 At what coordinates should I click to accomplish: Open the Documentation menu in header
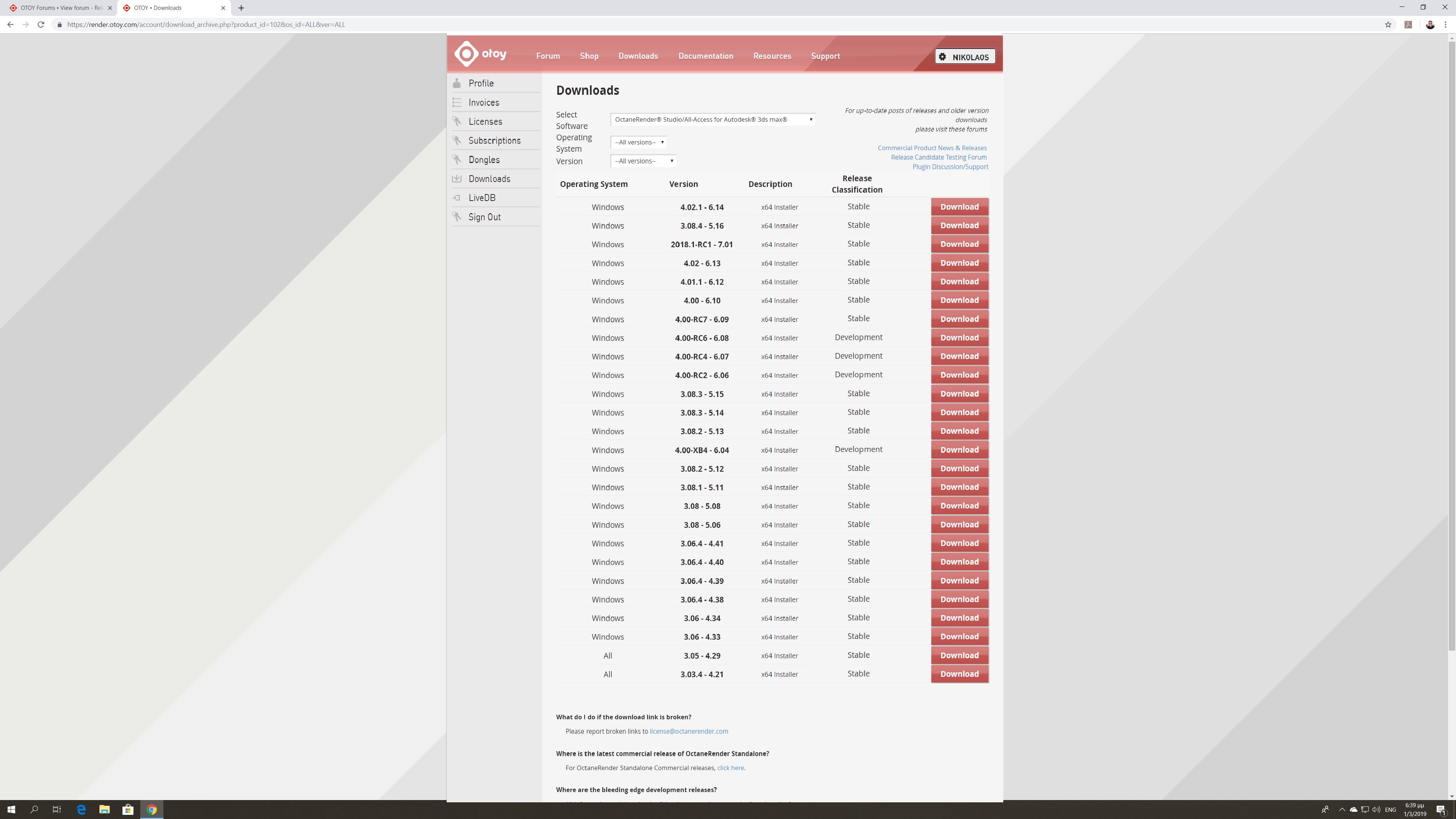(705, 56)
